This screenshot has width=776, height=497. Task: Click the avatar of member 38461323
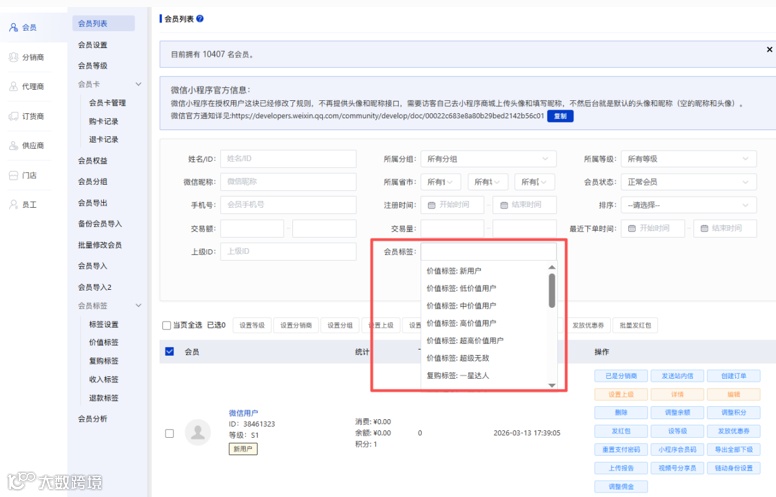point(197,433)
